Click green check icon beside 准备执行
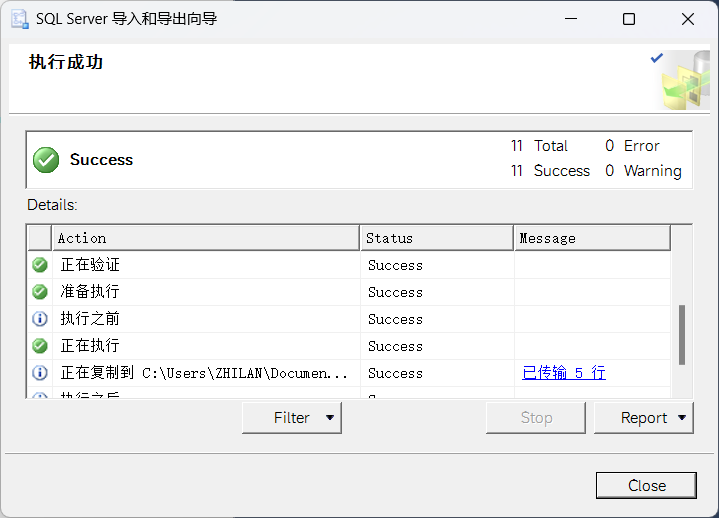The image size is (719, 518). coord(40,292)
